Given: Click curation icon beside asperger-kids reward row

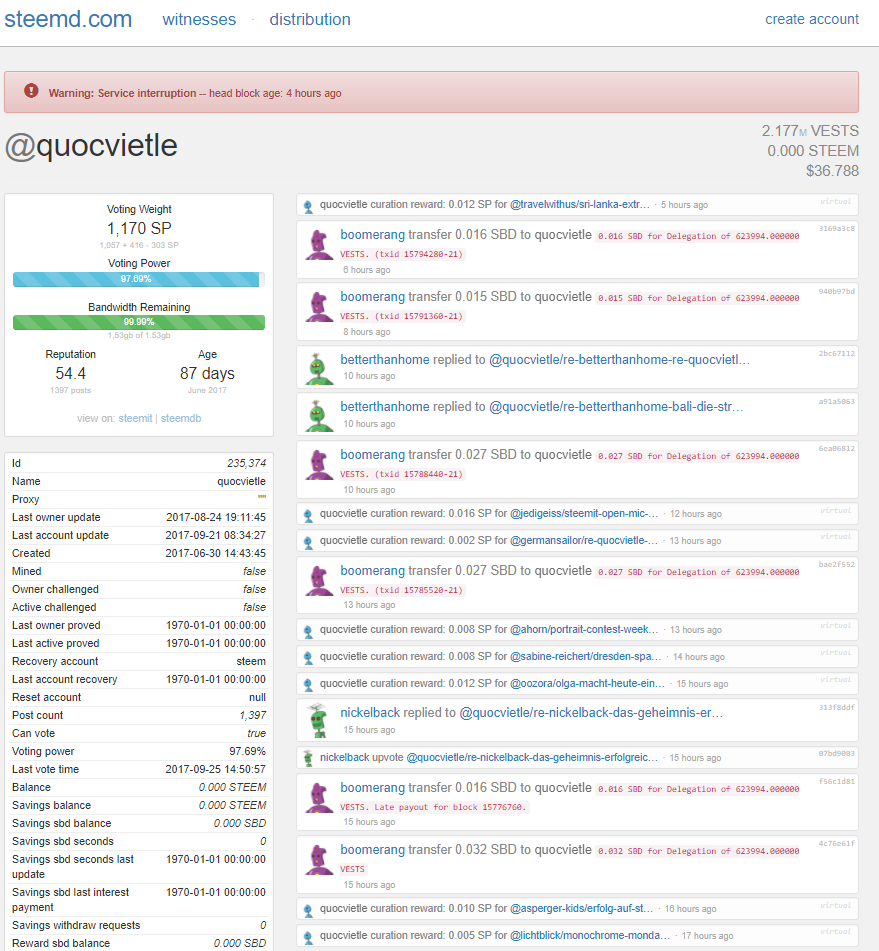Looking at the screenshot, I should pos(308,910).
